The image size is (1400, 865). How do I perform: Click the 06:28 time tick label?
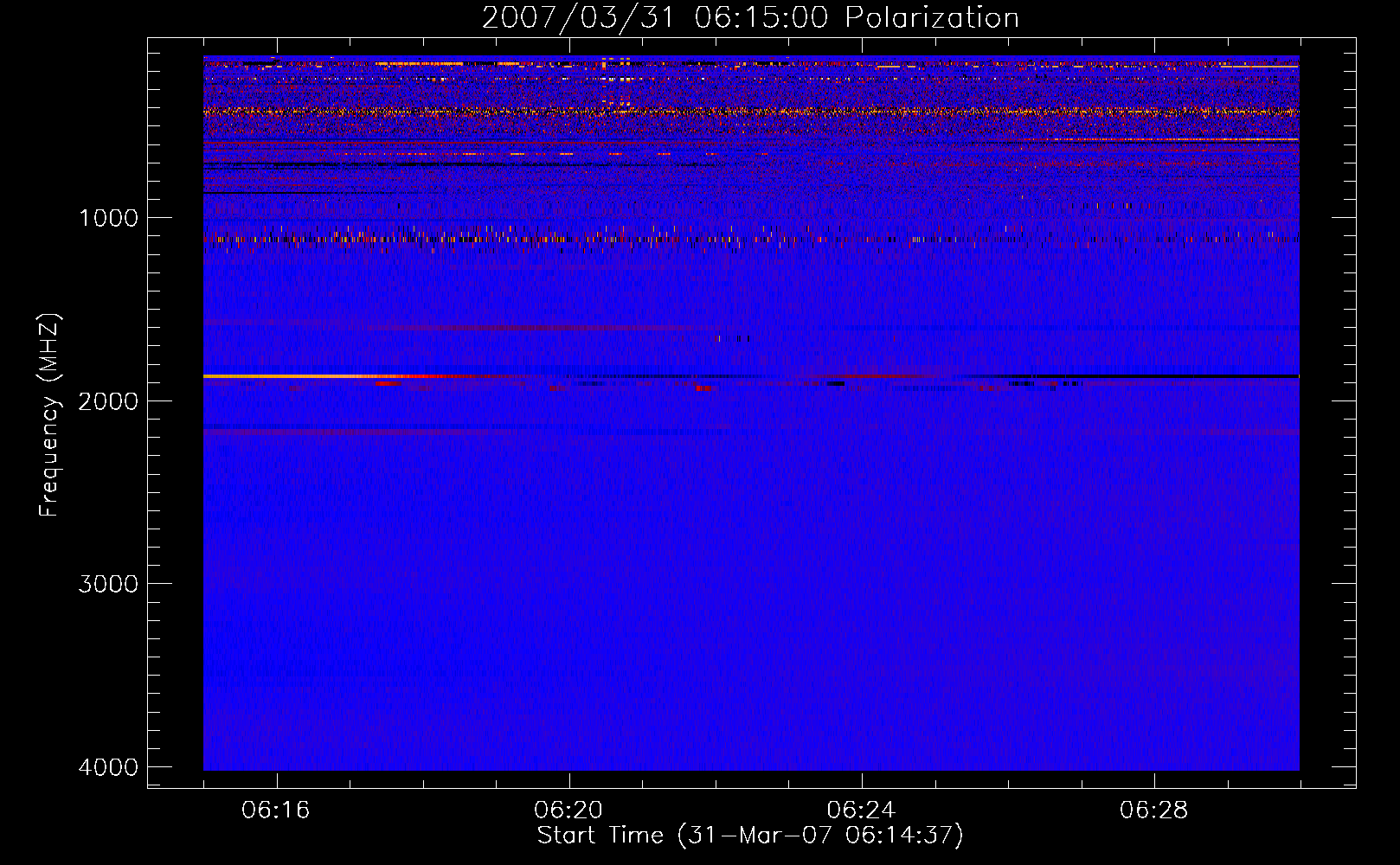pyautogui.click(x=1153, y=811)
